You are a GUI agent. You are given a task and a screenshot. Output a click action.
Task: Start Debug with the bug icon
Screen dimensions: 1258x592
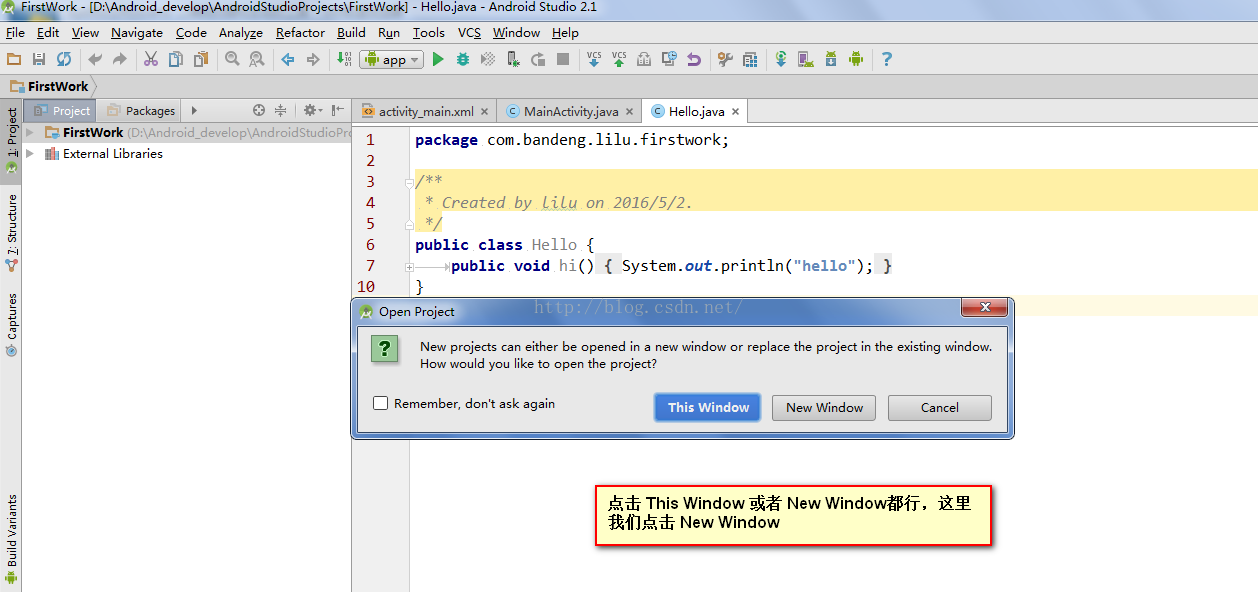tap(463, 60)
